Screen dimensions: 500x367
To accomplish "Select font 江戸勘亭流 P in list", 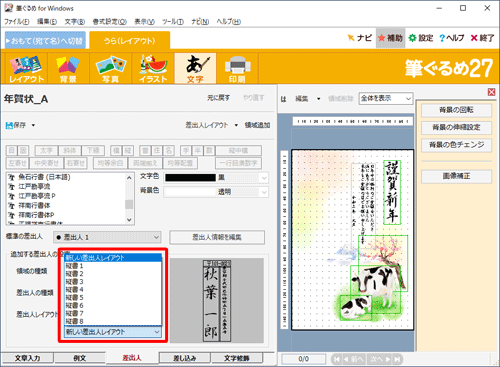I will tap(37, 196).
